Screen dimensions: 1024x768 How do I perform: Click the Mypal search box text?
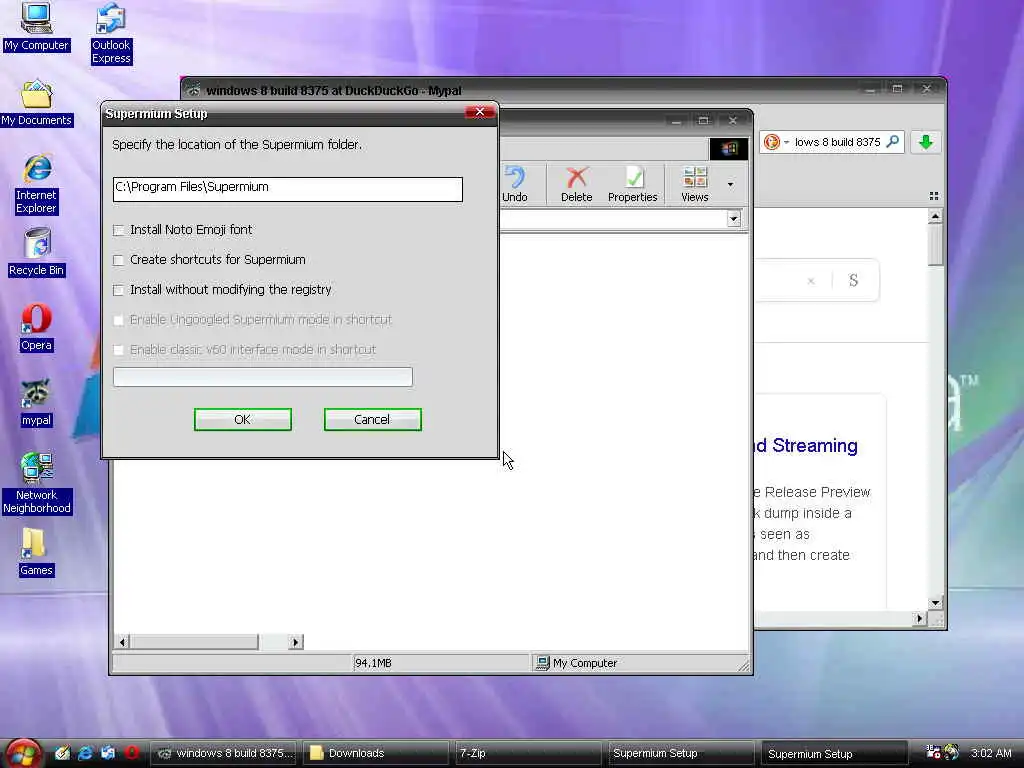837,142
